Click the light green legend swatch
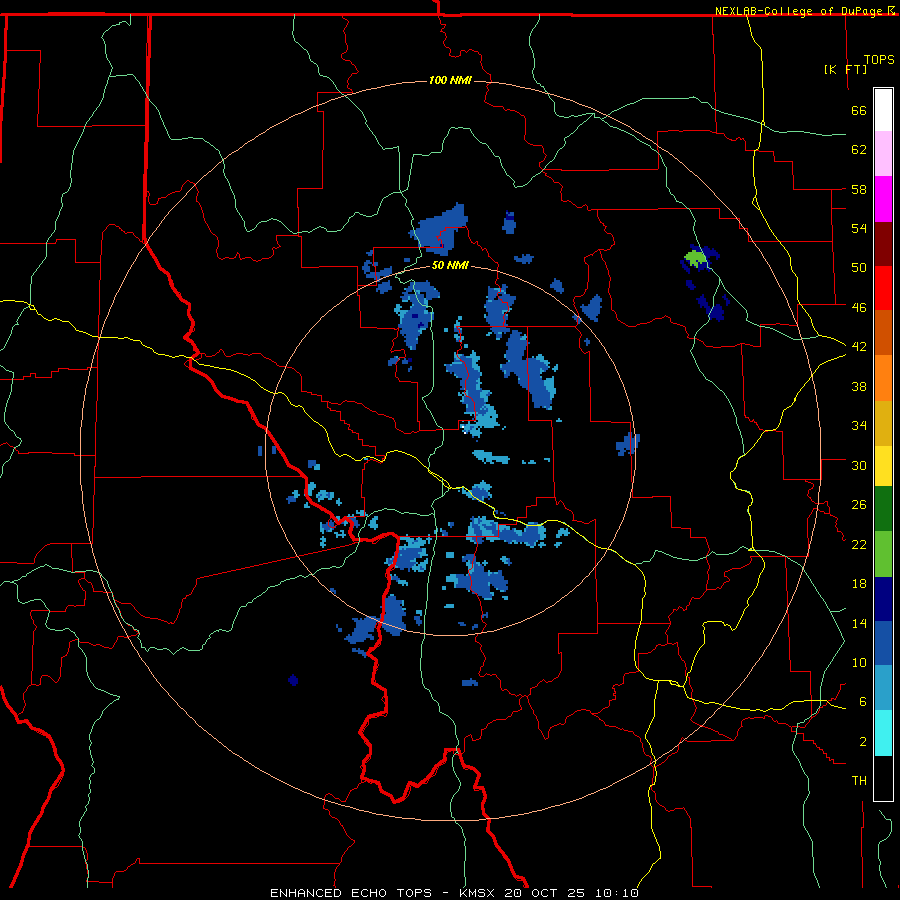 click(883, 554)
